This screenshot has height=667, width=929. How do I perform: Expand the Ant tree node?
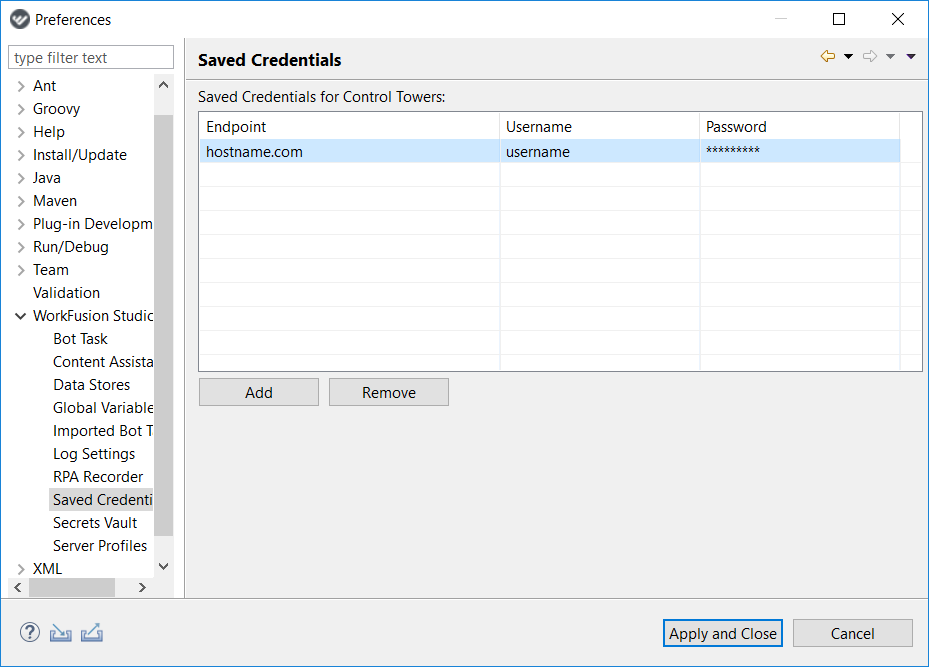(x=21, y=86)
